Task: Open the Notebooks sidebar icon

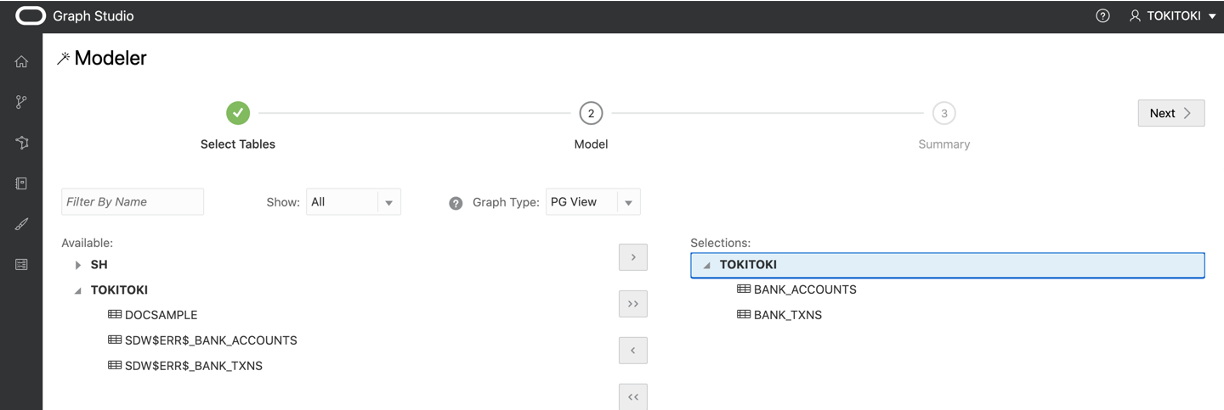Action: pyautogui.click(x=21, y=184)
